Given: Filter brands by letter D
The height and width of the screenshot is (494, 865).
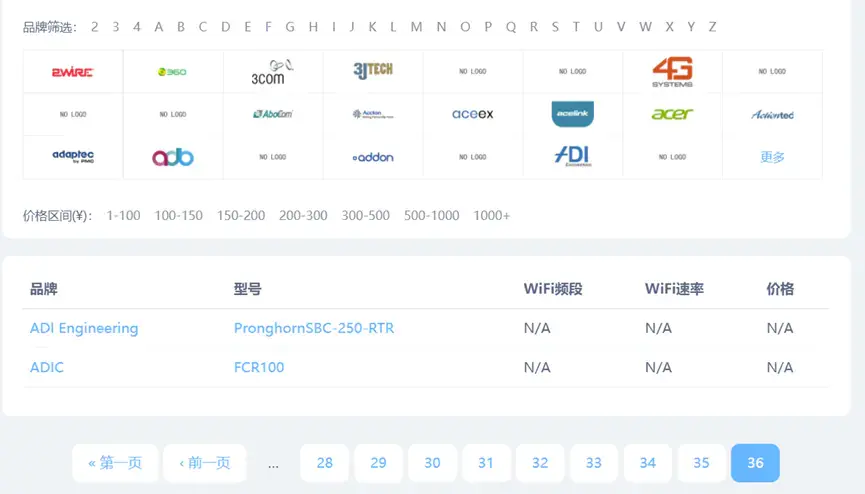Looking at the screenshot, I should tap(226, 26).
